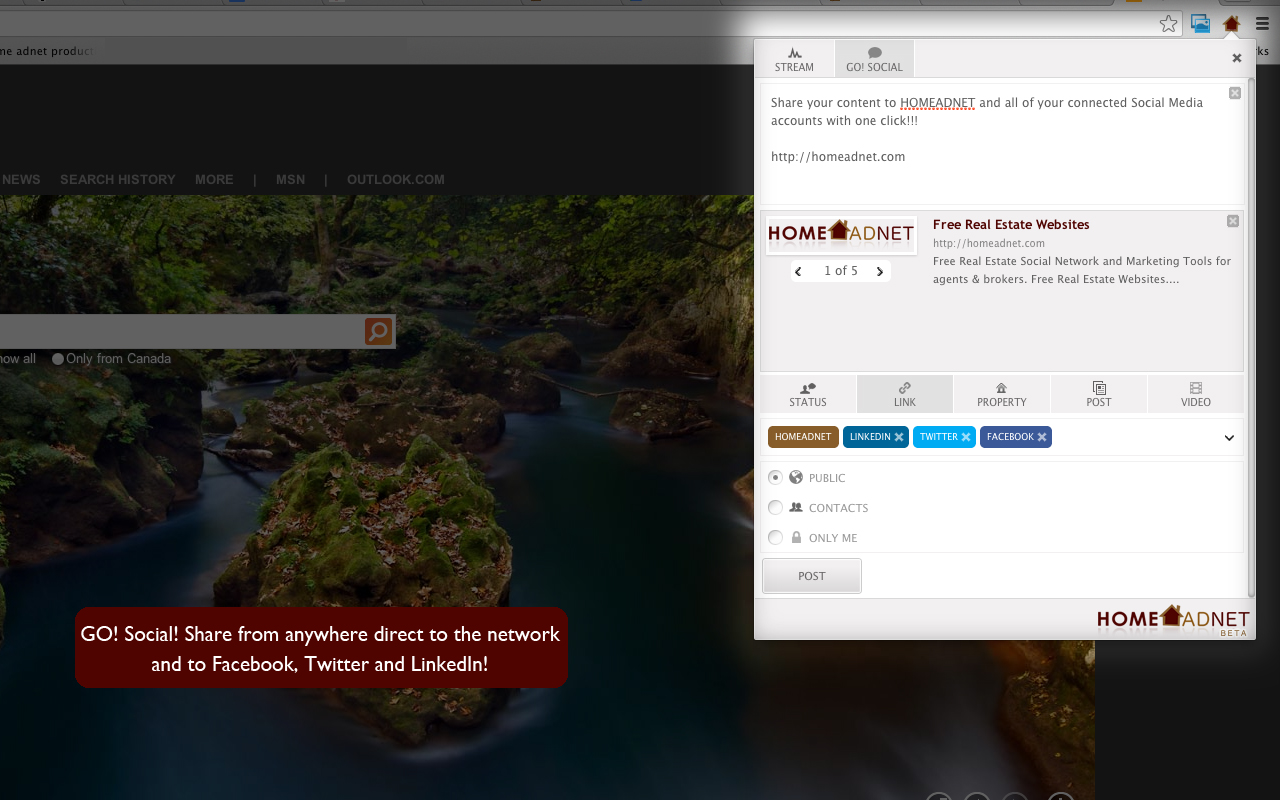Select the ONLY ME visibility radio button
Screen dimensions: 1280x800
[x=775, y=537]
